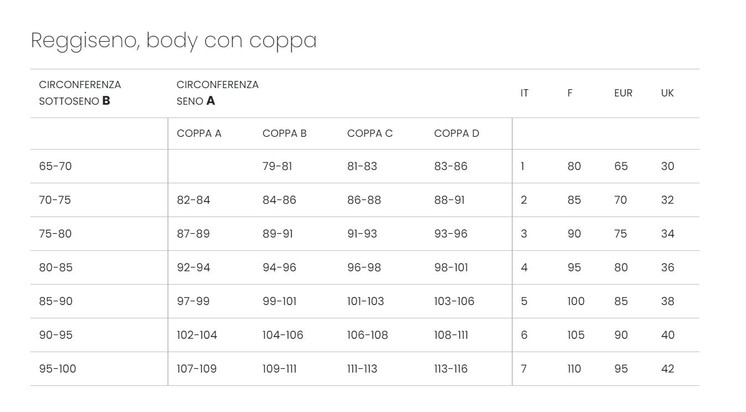Select the 104-106 cell in Coppa B
The image size is (746, 412).
tap(282, 335)
